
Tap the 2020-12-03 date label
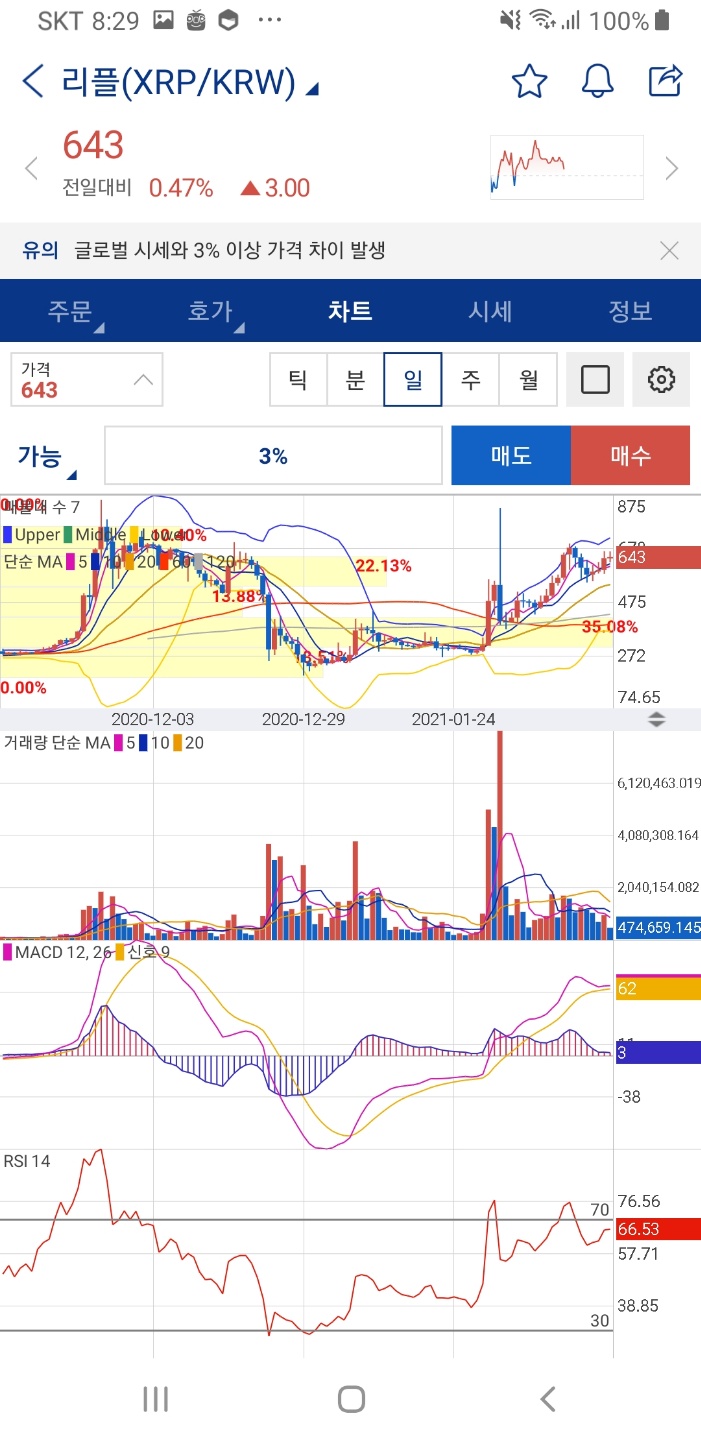[x=153, y=719]
